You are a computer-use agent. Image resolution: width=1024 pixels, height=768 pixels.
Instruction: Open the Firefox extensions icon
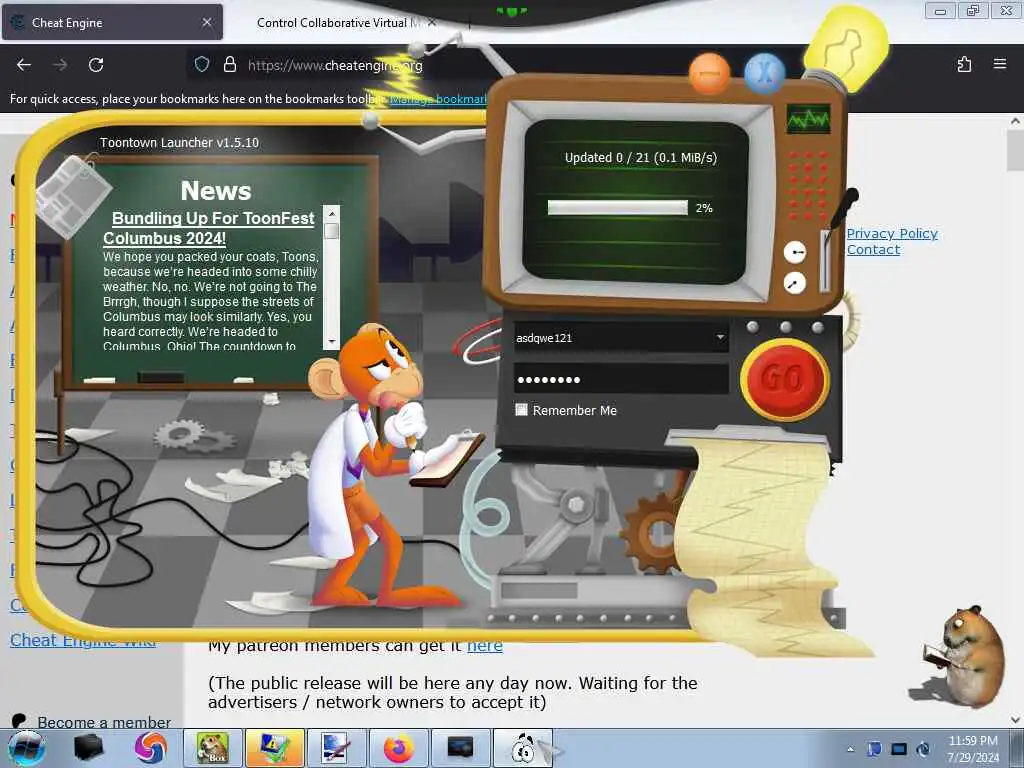click(964, 64)
